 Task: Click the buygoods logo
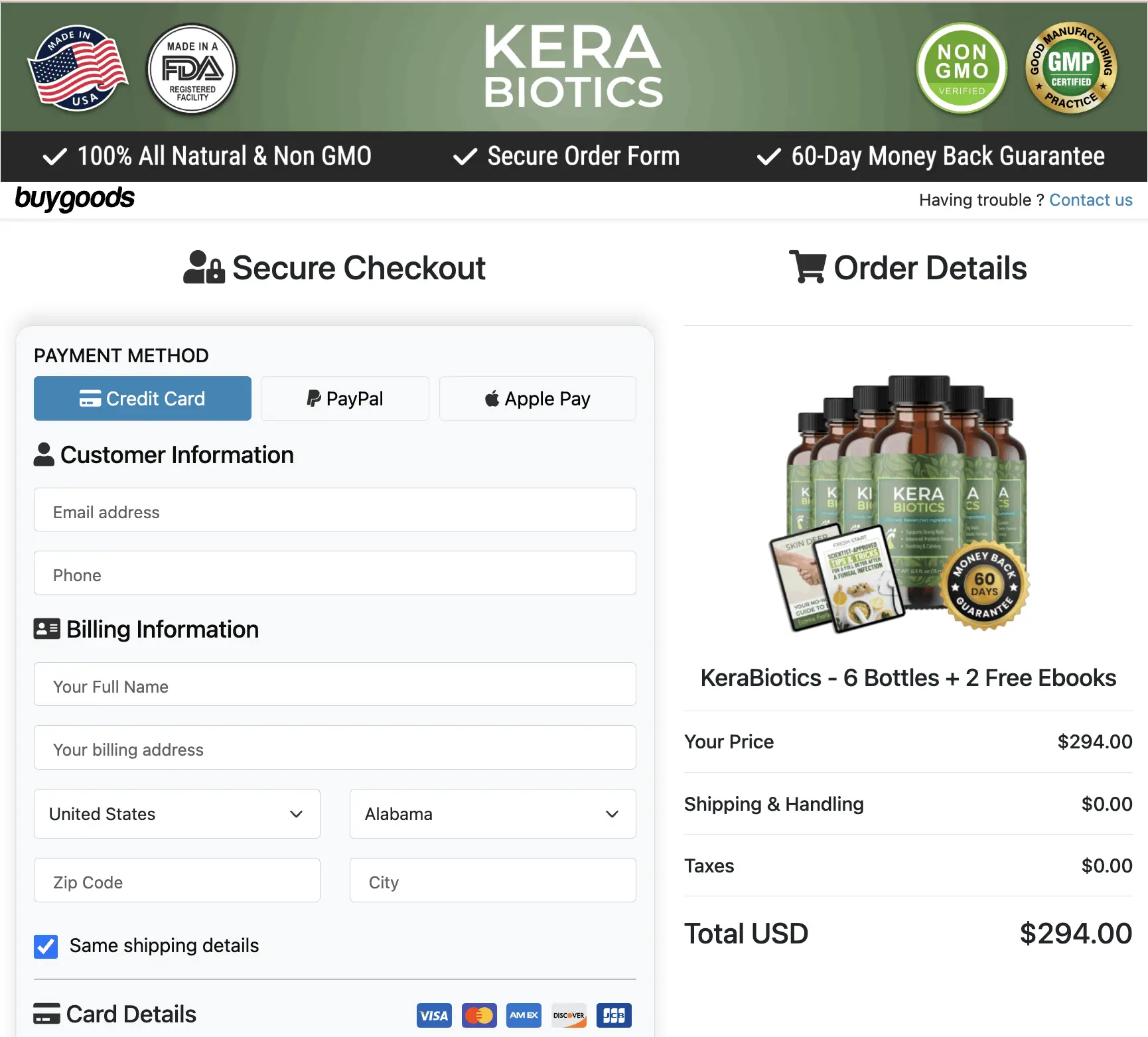75,199
